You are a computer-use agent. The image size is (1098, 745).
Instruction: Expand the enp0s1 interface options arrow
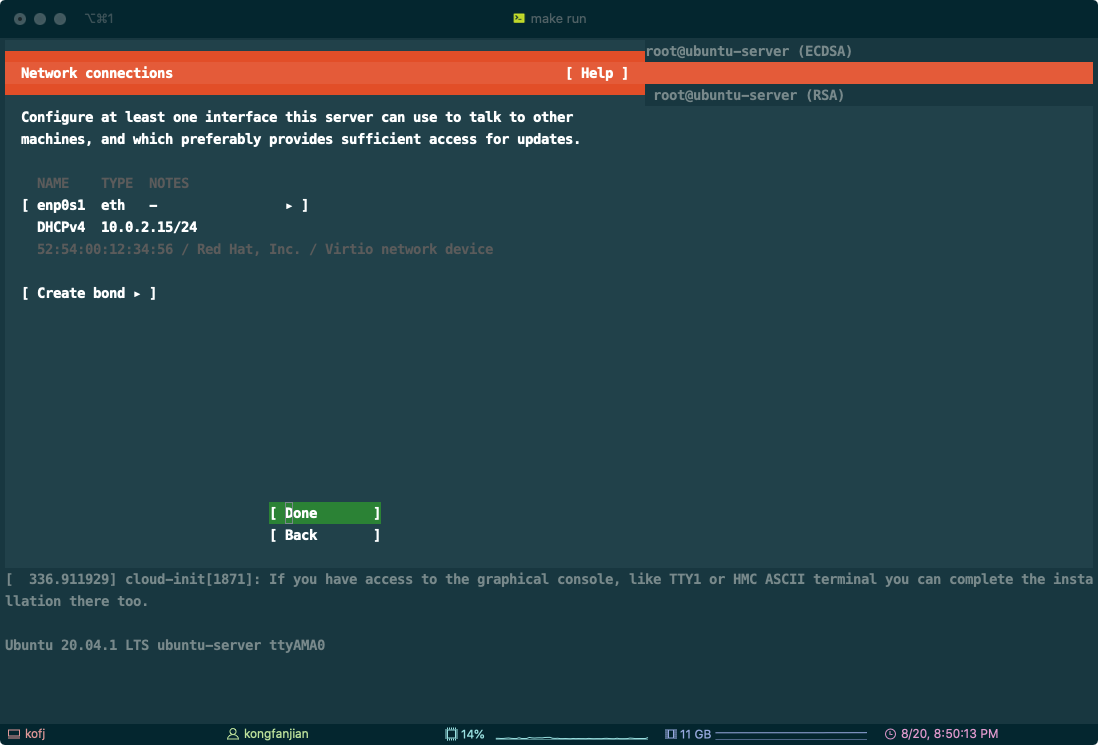289,205
